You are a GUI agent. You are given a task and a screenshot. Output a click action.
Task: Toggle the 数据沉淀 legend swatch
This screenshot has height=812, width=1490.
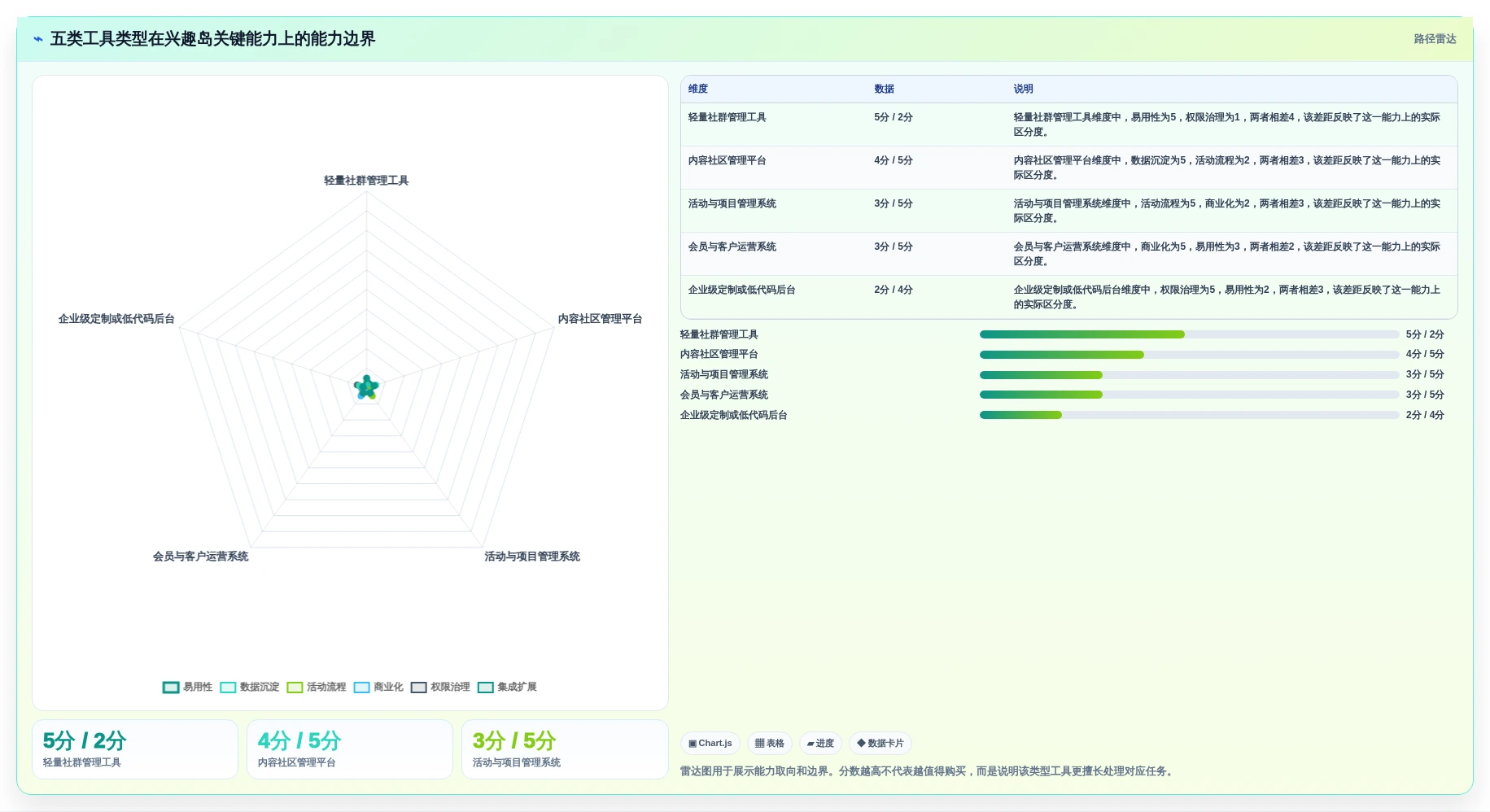228,688
